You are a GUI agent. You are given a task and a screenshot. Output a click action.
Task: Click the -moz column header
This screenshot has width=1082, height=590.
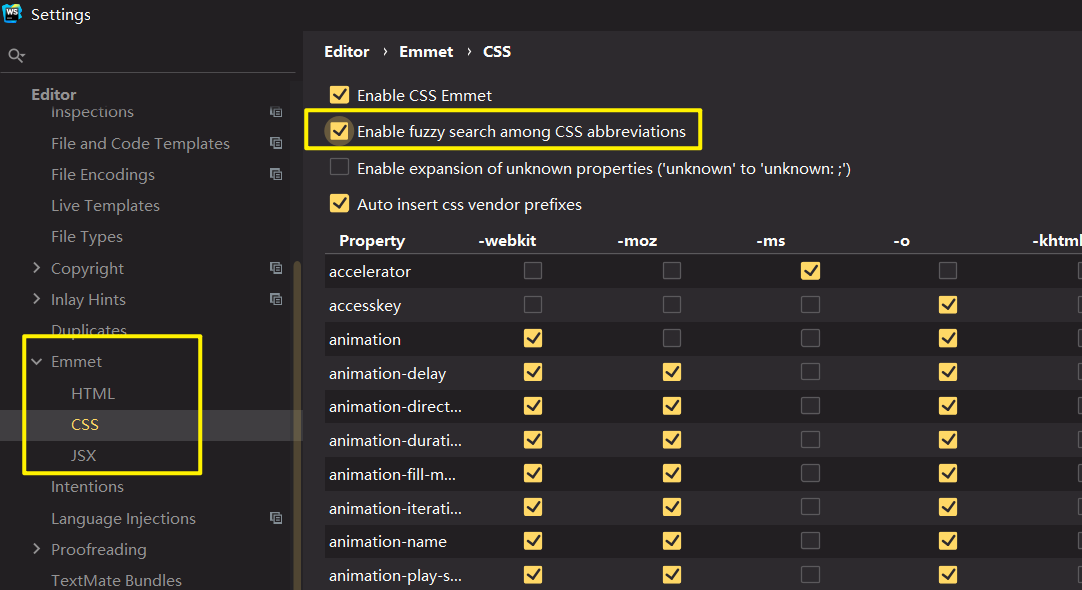click(x=637, y=241)
